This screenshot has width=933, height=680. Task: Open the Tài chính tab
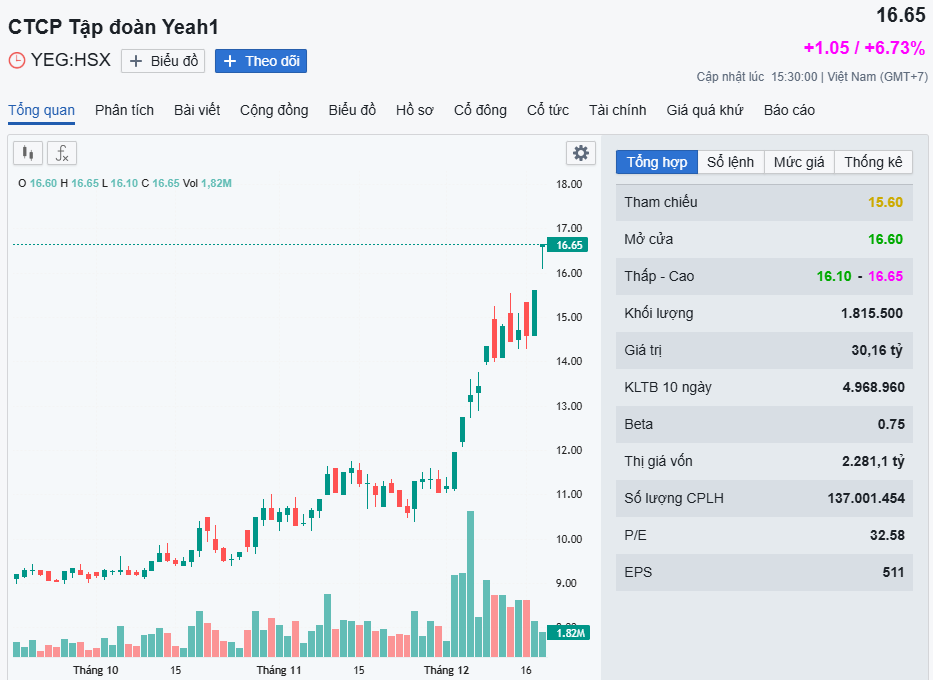pyautogui.click(x=617, y=110)
